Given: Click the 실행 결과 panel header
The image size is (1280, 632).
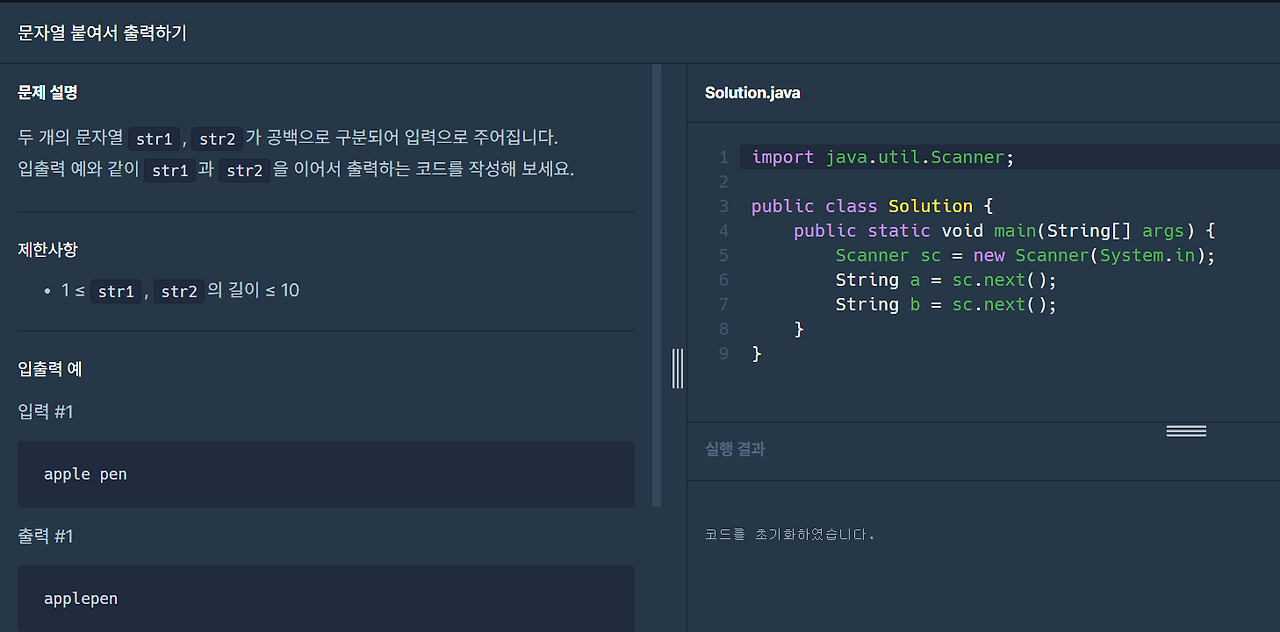Looking at the screenshot, I should point(735,449).
